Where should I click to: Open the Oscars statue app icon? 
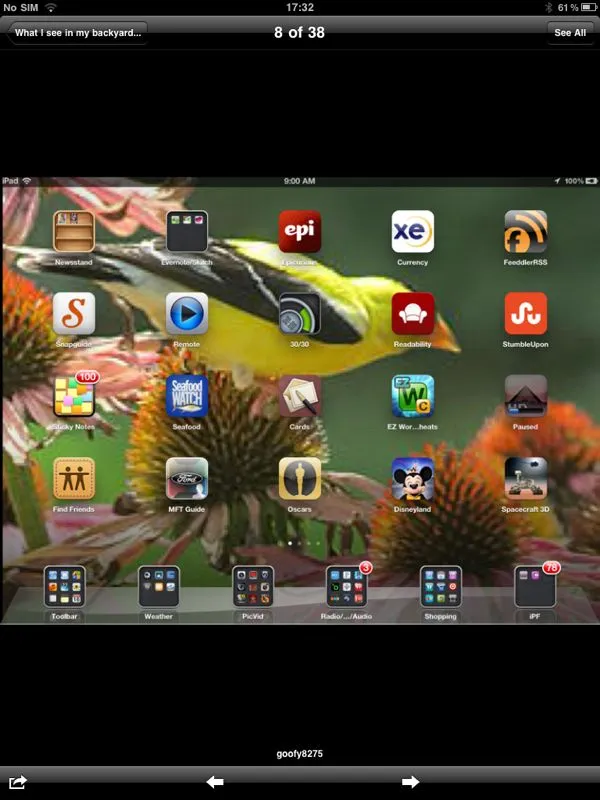coord(299,478)
